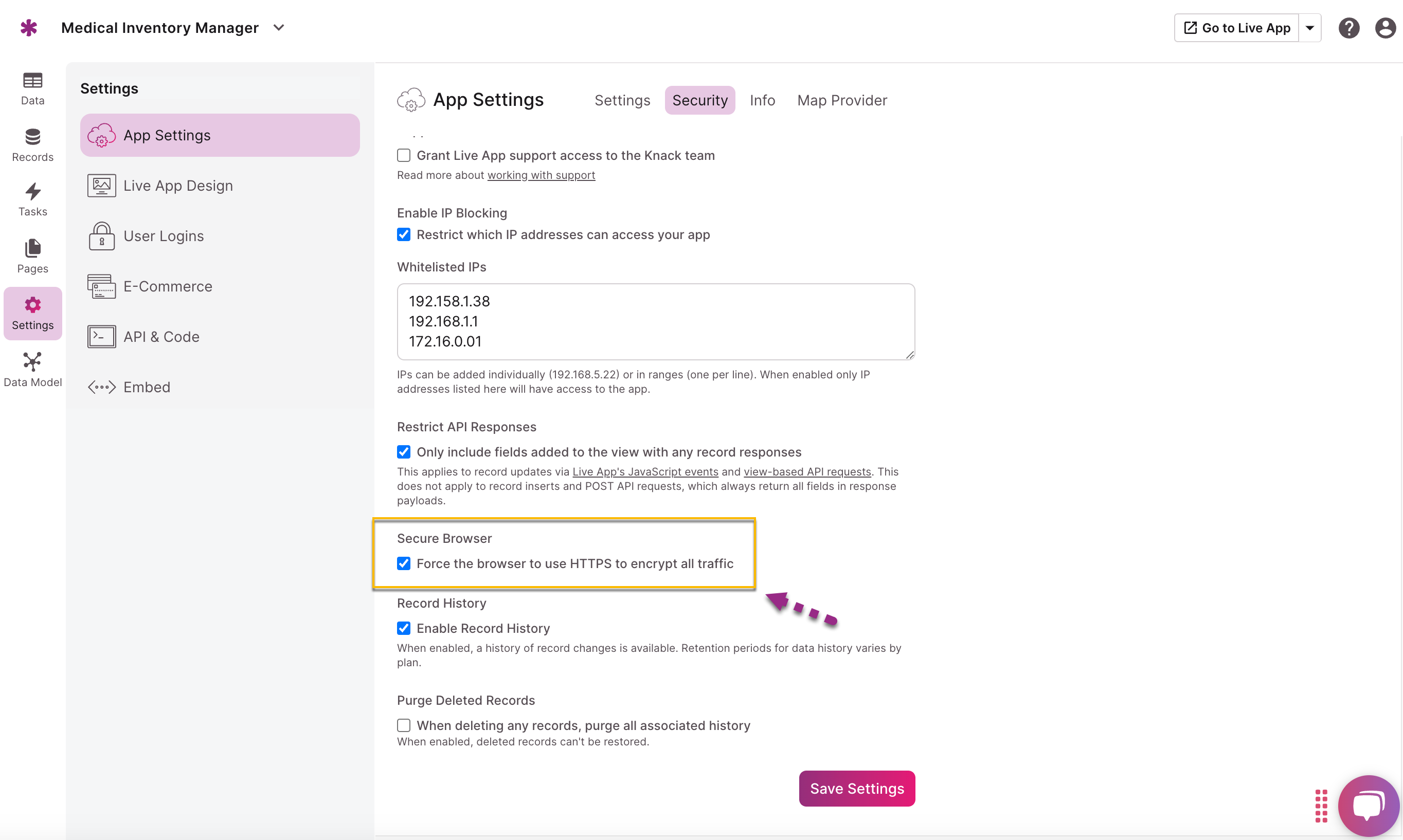Viewport: 1403px width, 840px height.
Task: Open Embed settings
Action: (x=220, y=387)
